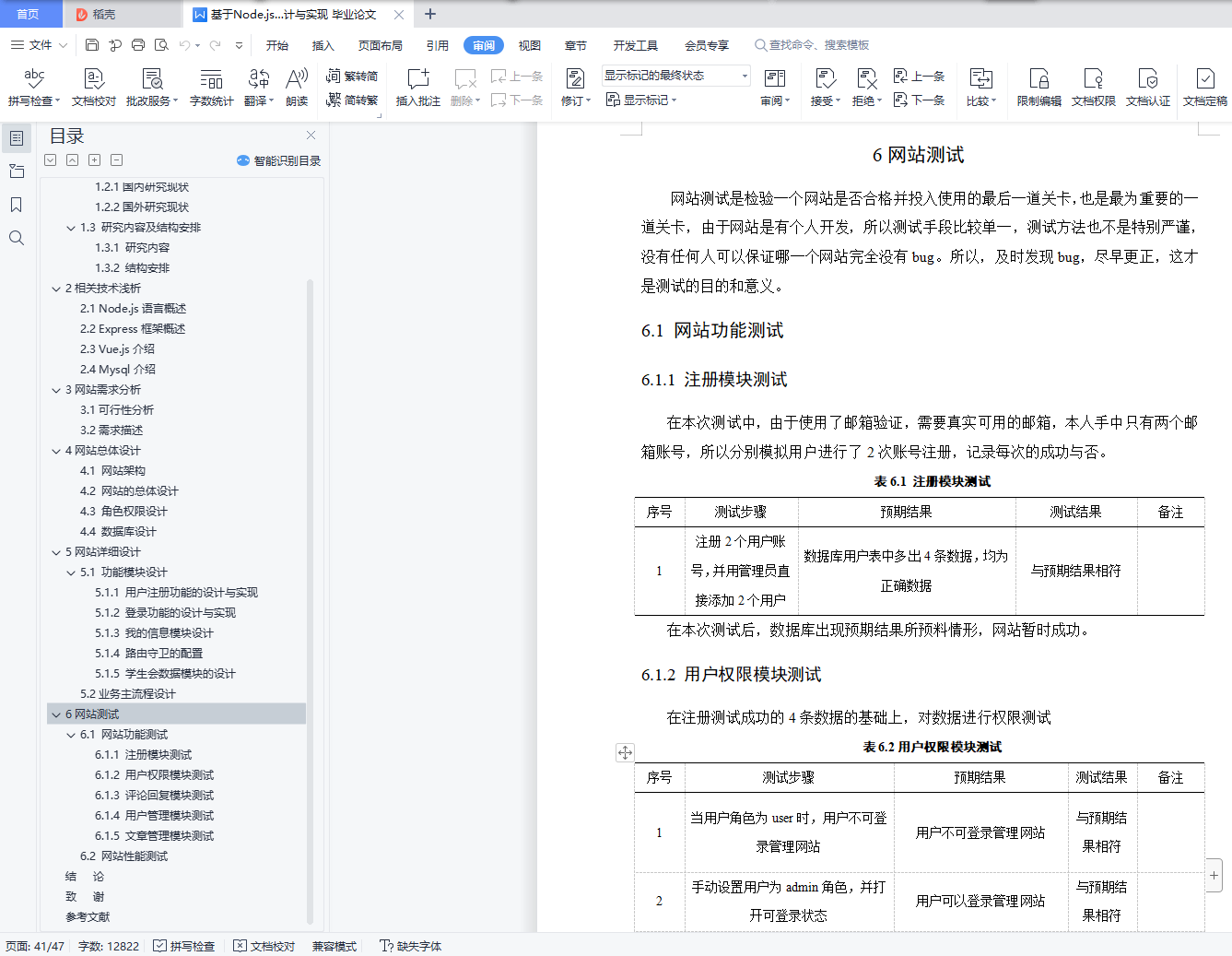The width and height of the screenshot is (1232, 956).
Task: Click 文档定稿 finalize document
Action: click(1204, 88)
